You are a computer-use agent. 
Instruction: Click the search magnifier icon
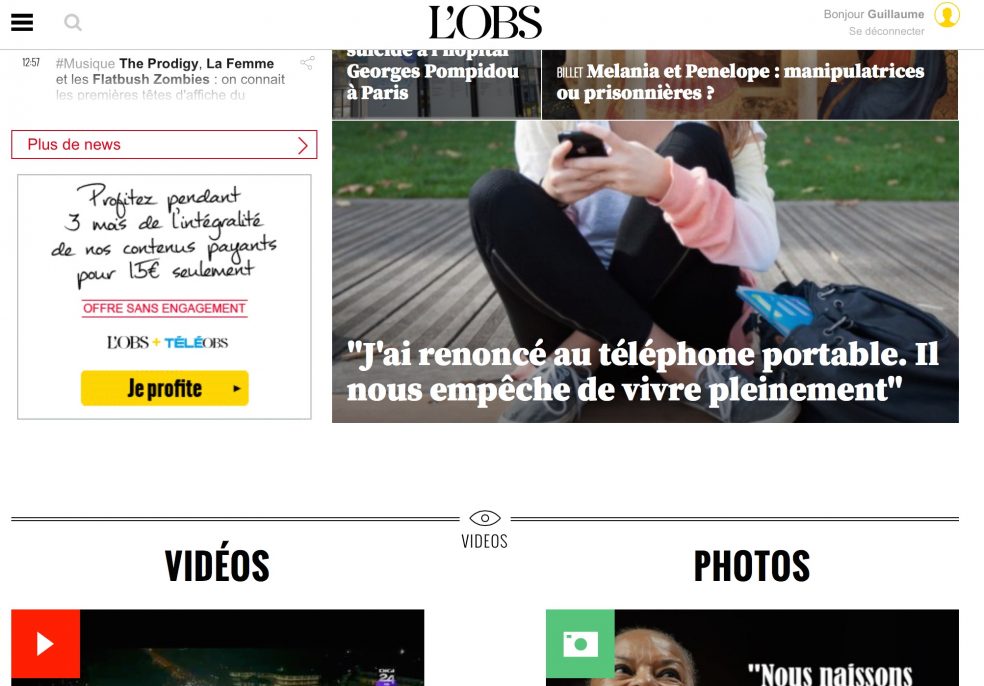(73, 23)
